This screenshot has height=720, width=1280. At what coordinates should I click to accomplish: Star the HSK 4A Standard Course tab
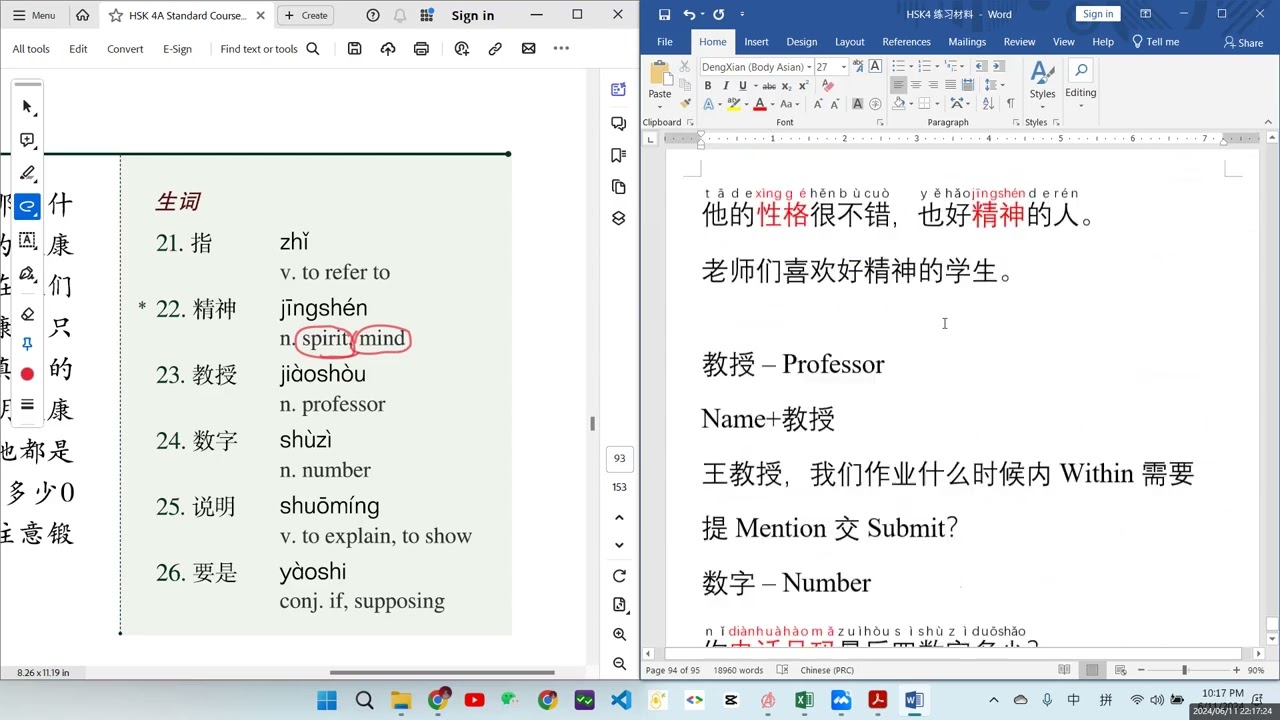116,15
